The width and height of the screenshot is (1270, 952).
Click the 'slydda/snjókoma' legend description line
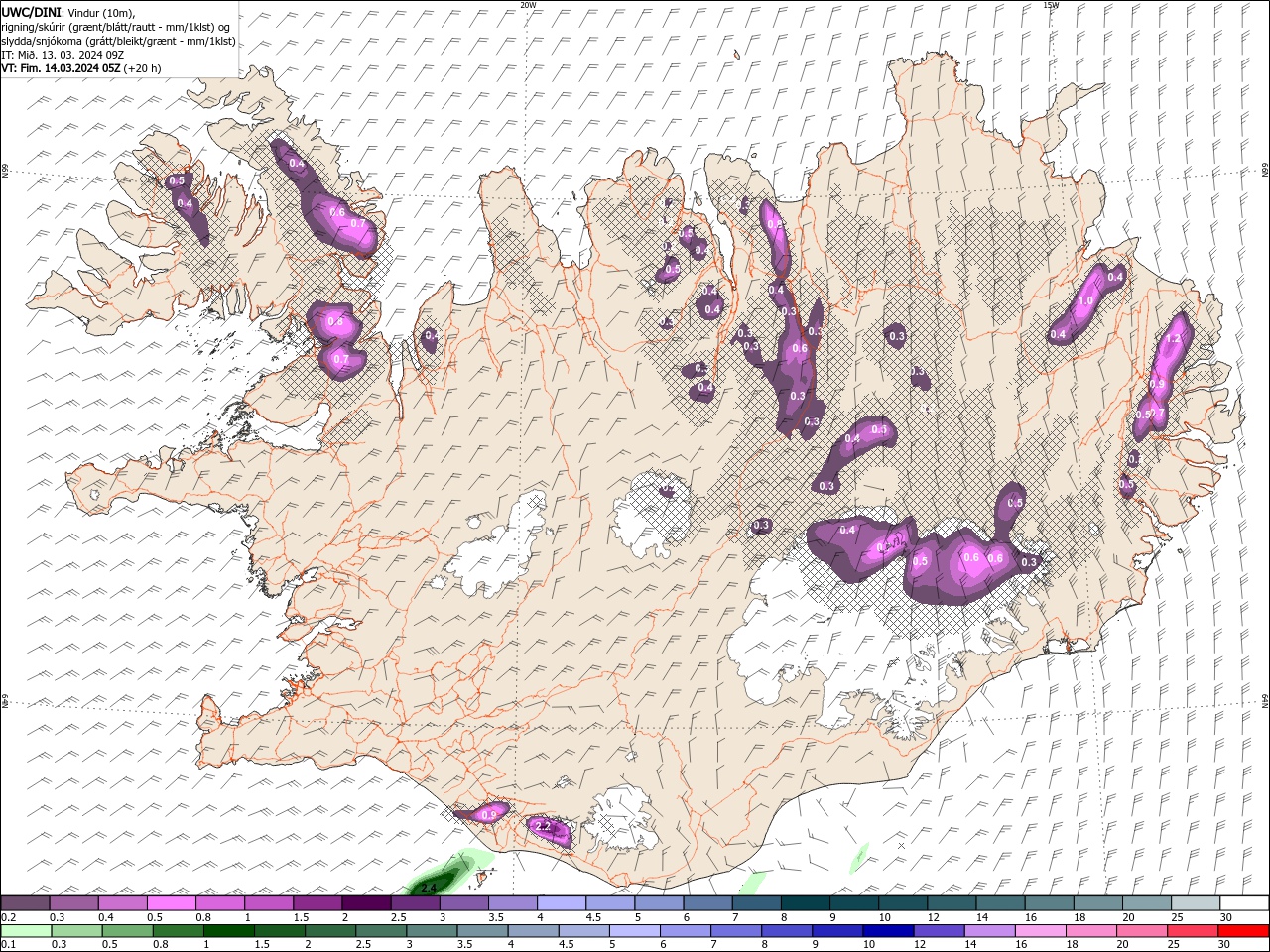coord(119,41)
